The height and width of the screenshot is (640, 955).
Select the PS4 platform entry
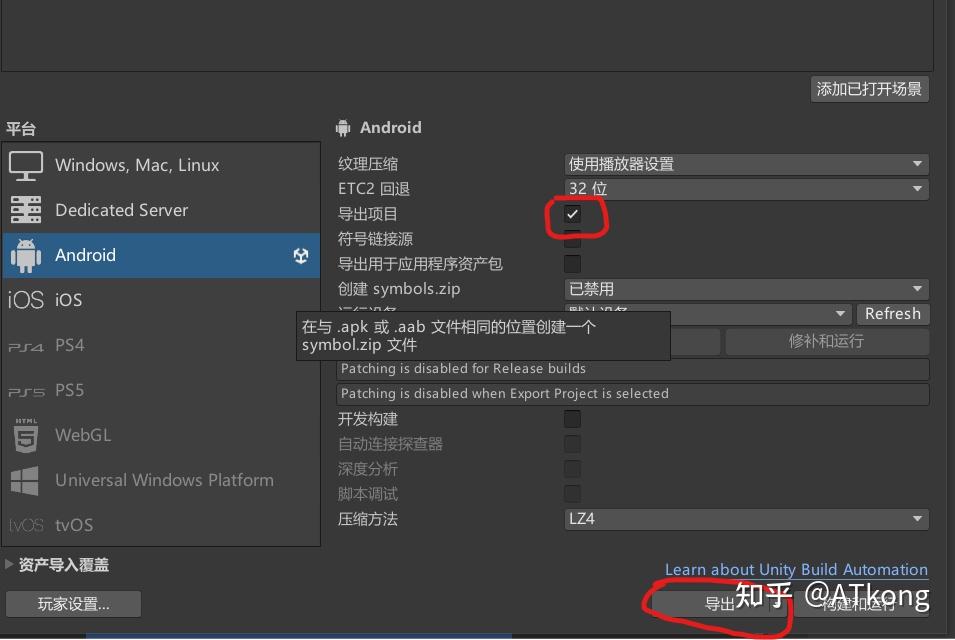[x=161, y=345]
